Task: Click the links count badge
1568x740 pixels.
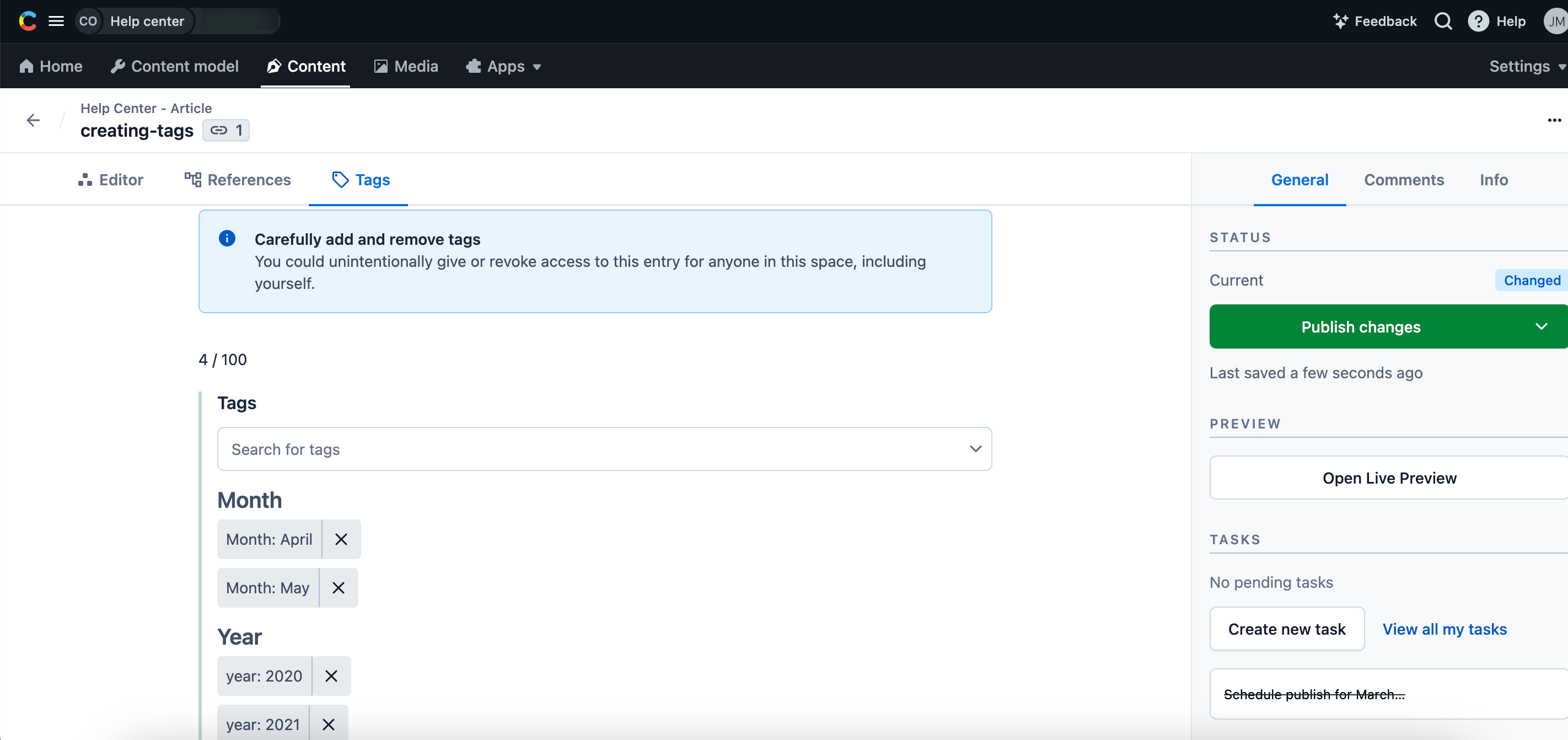Action: coord(226,130)
